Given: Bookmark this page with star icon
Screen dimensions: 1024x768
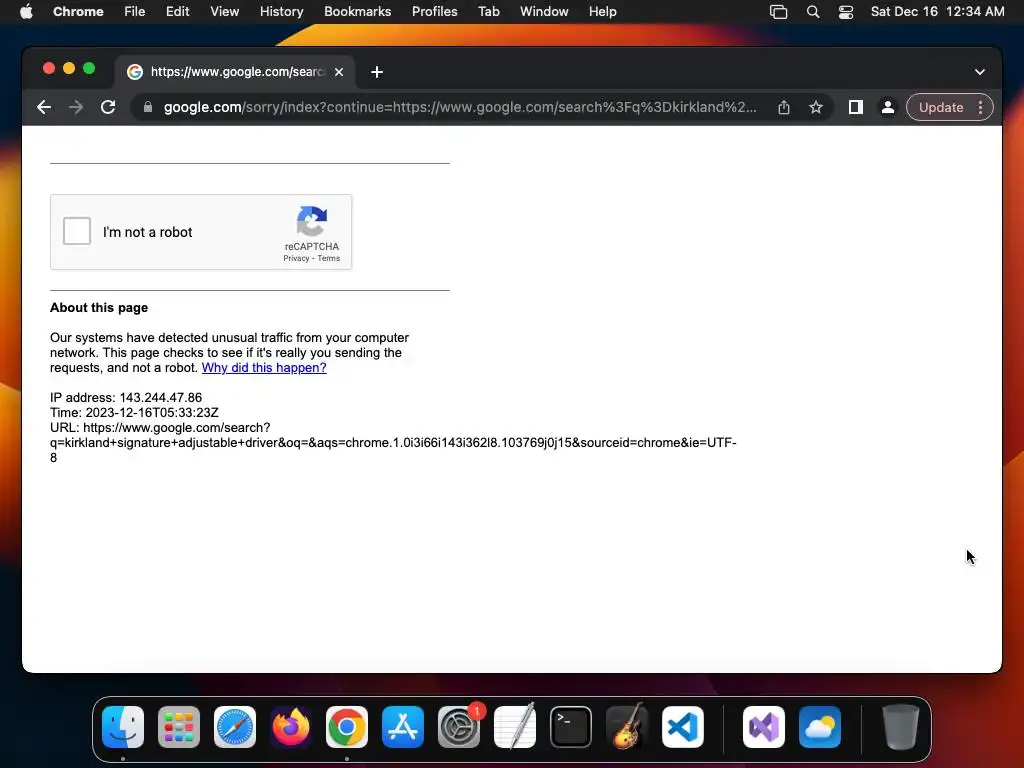Looking at the screenshot, I should click(x=816, y=107).
